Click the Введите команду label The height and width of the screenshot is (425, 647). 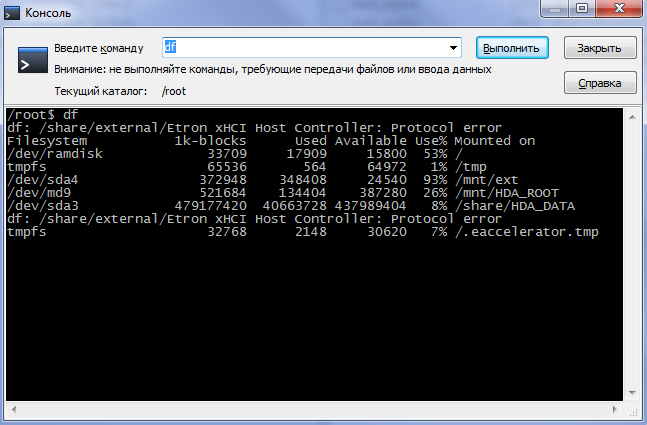pyautogui.click(x=99, y=48)
